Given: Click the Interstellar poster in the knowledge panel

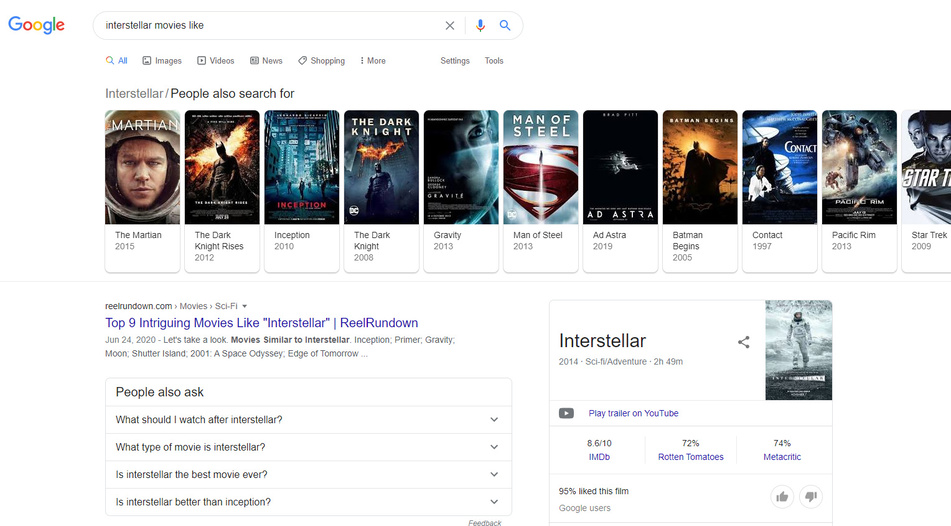Looking at the screenshot, I should pyautogui.click(x=799, y=350).
